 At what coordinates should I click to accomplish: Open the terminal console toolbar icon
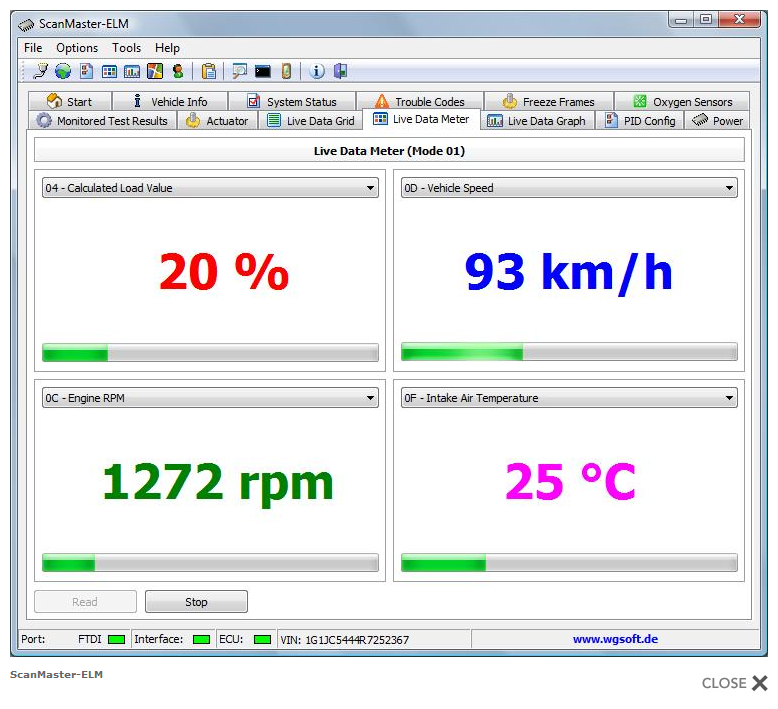pos(263,71)
